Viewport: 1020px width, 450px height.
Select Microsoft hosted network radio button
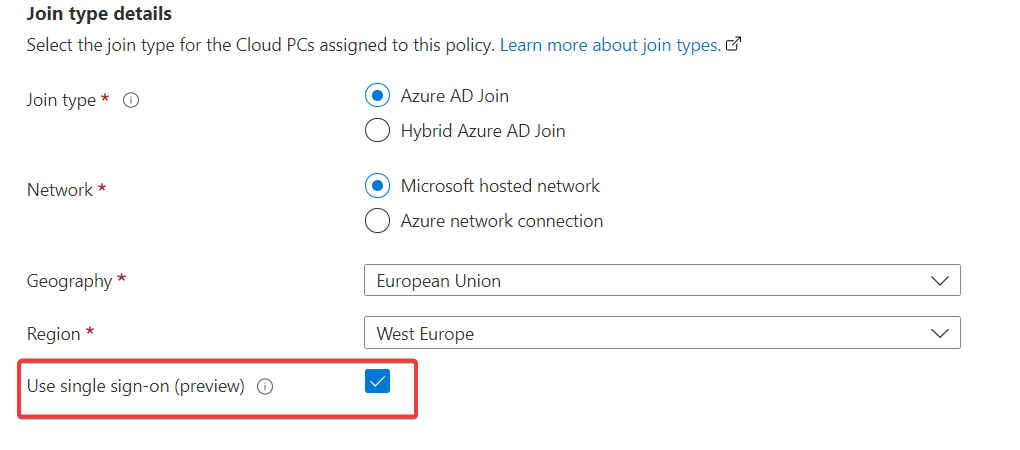[377, 186]
